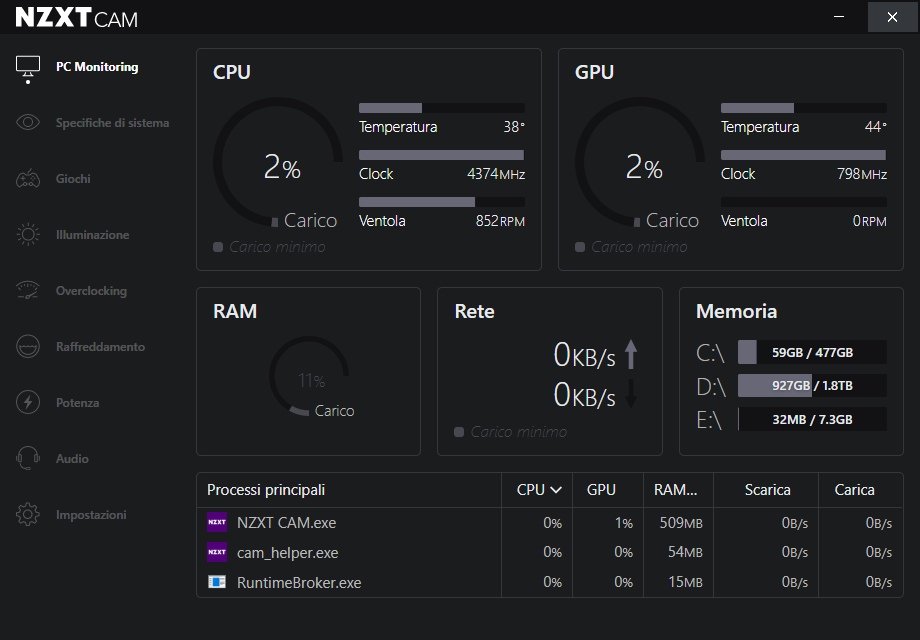Sort processes by Carica column
The height and width of the screenshot is (640, 920).
click(854, 490)
